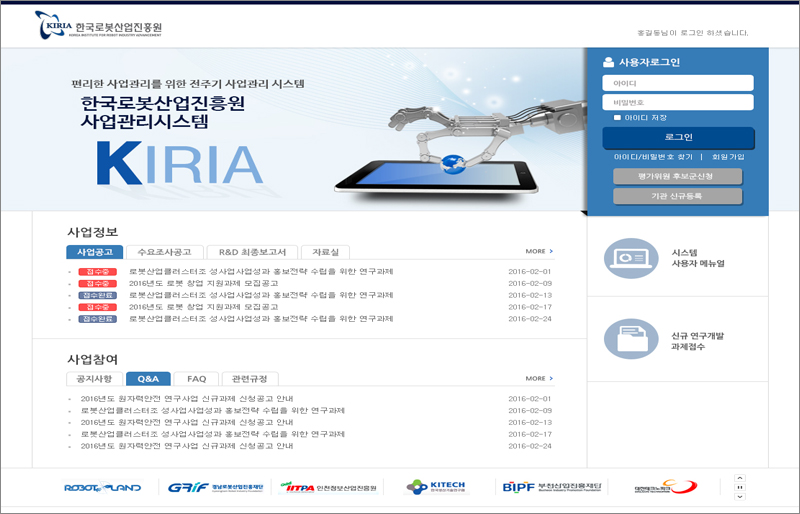Select the 공지사항 tab
The height and width of the screenshot is (514, 800).
click(x=94, y=379)
